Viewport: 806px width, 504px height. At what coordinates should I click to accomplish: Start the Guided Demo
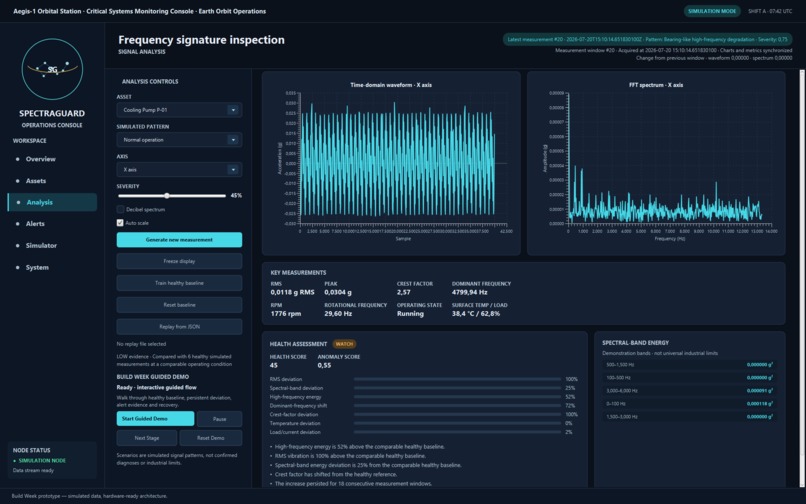pos(155,419)
